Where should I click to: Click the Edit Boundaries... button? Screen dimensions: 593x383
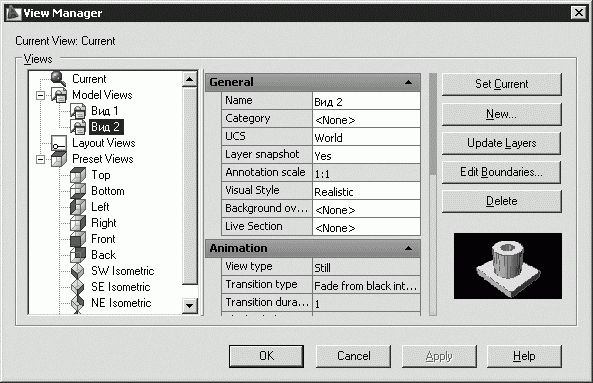pos(501,172)
